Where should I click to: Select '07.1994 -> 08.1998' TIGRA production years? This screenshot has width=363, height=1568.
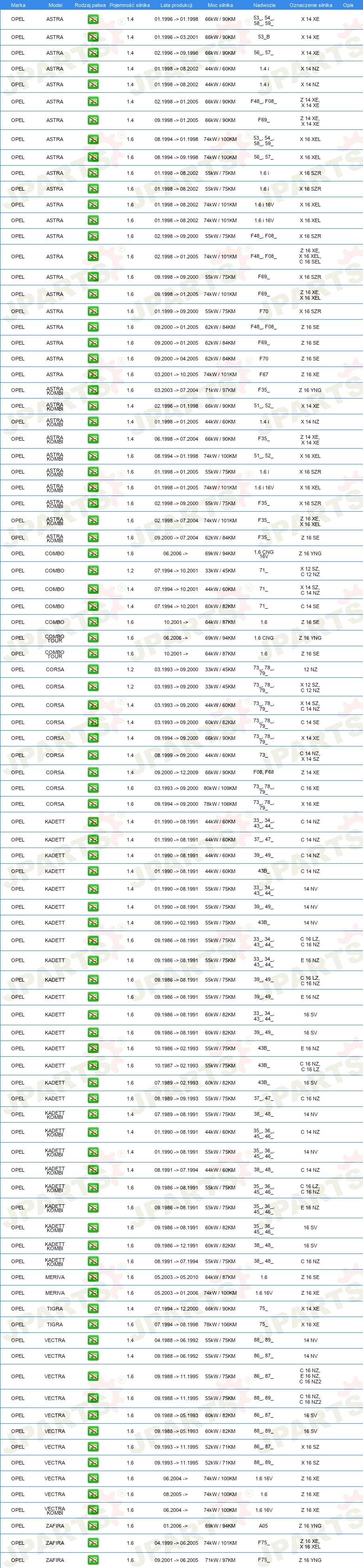point(176,1324)
